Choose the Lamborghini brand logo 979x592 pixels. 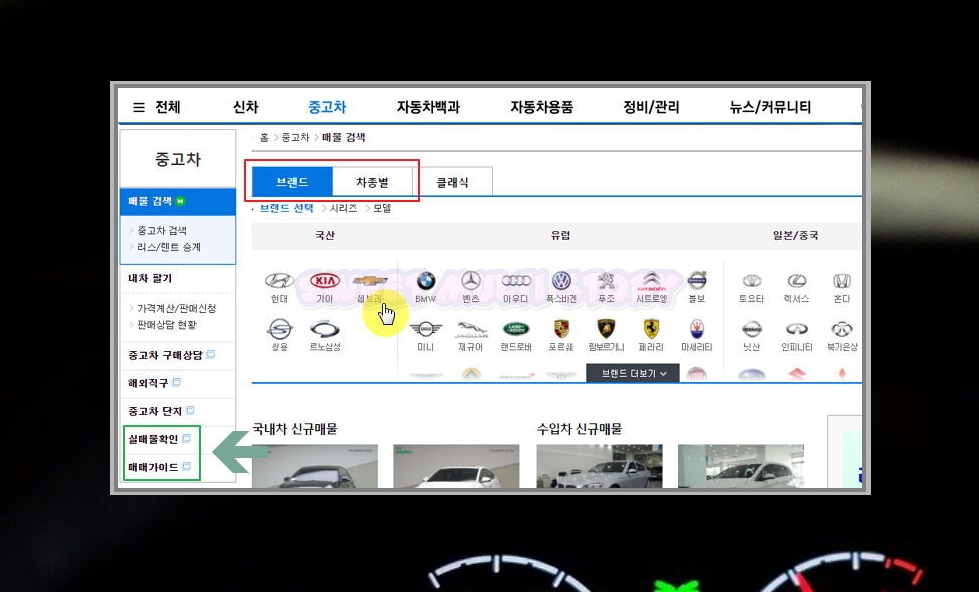point(606,329)
